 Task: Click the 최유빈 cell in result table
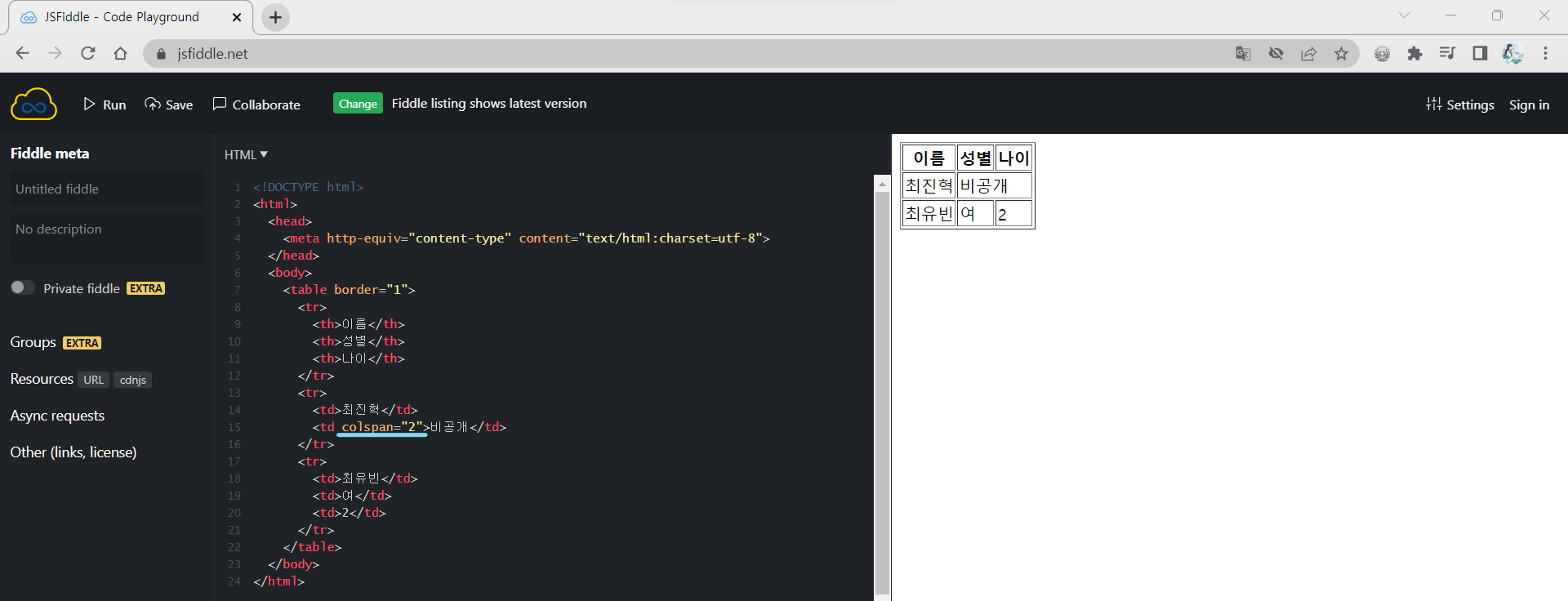(x=929, y=213)
